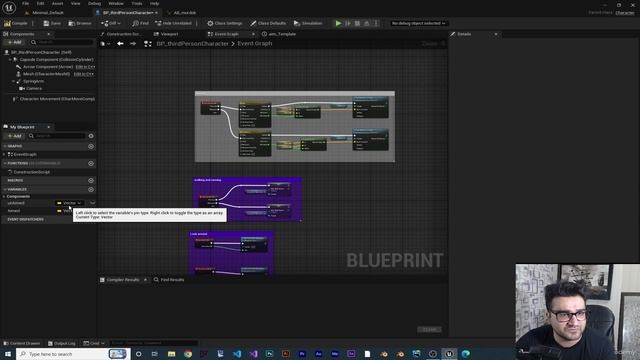640x360 pixels.
Task: Open the Content Drawer
Action: click(22, 343)
